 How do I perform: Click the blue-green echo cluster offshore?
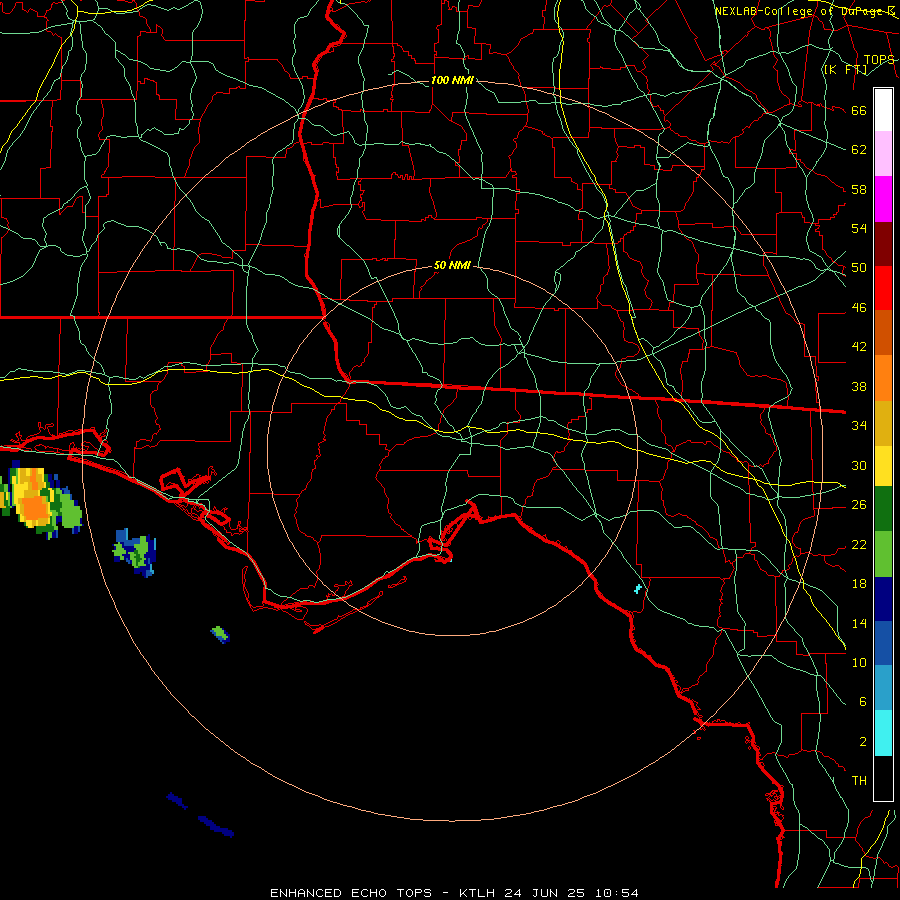134,552
